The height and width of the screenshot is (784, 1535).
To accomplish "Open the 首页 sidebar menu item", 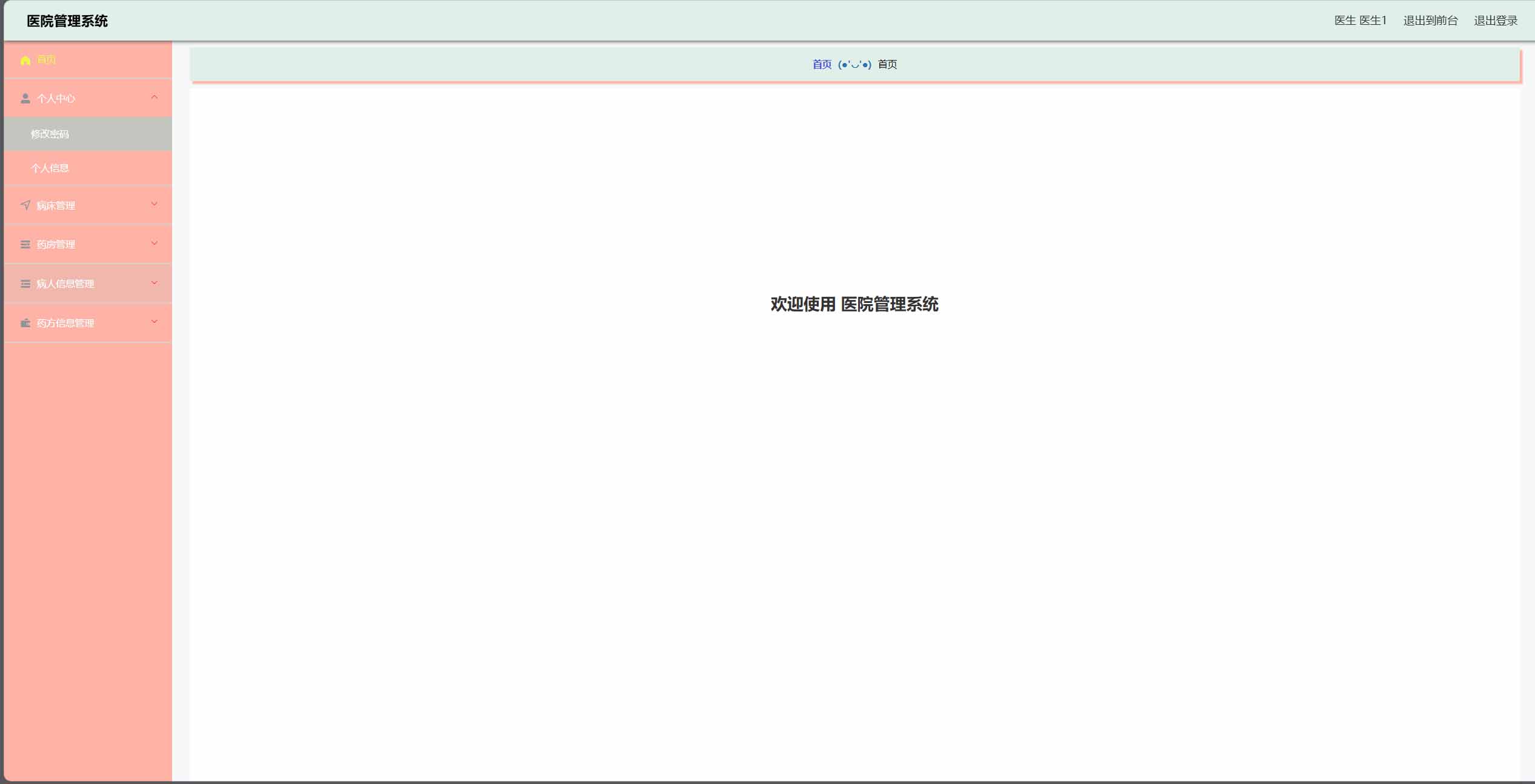I will click(x=88, y=60).
